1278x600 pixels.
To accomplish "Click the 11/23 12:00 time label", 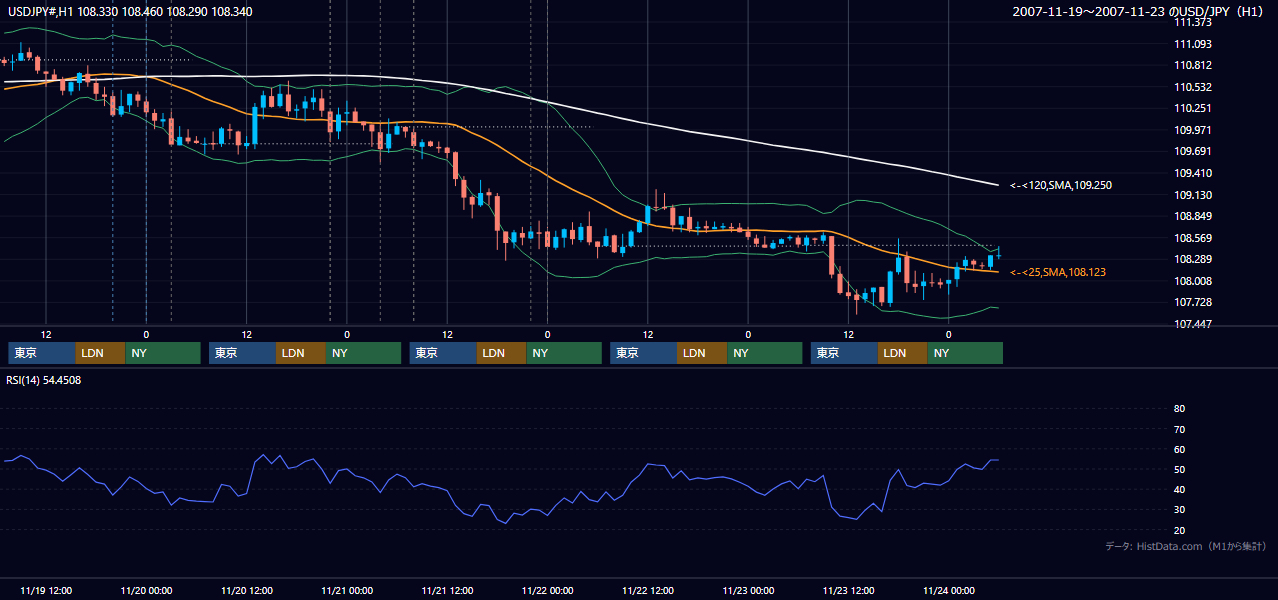I will tap(848, 590).
